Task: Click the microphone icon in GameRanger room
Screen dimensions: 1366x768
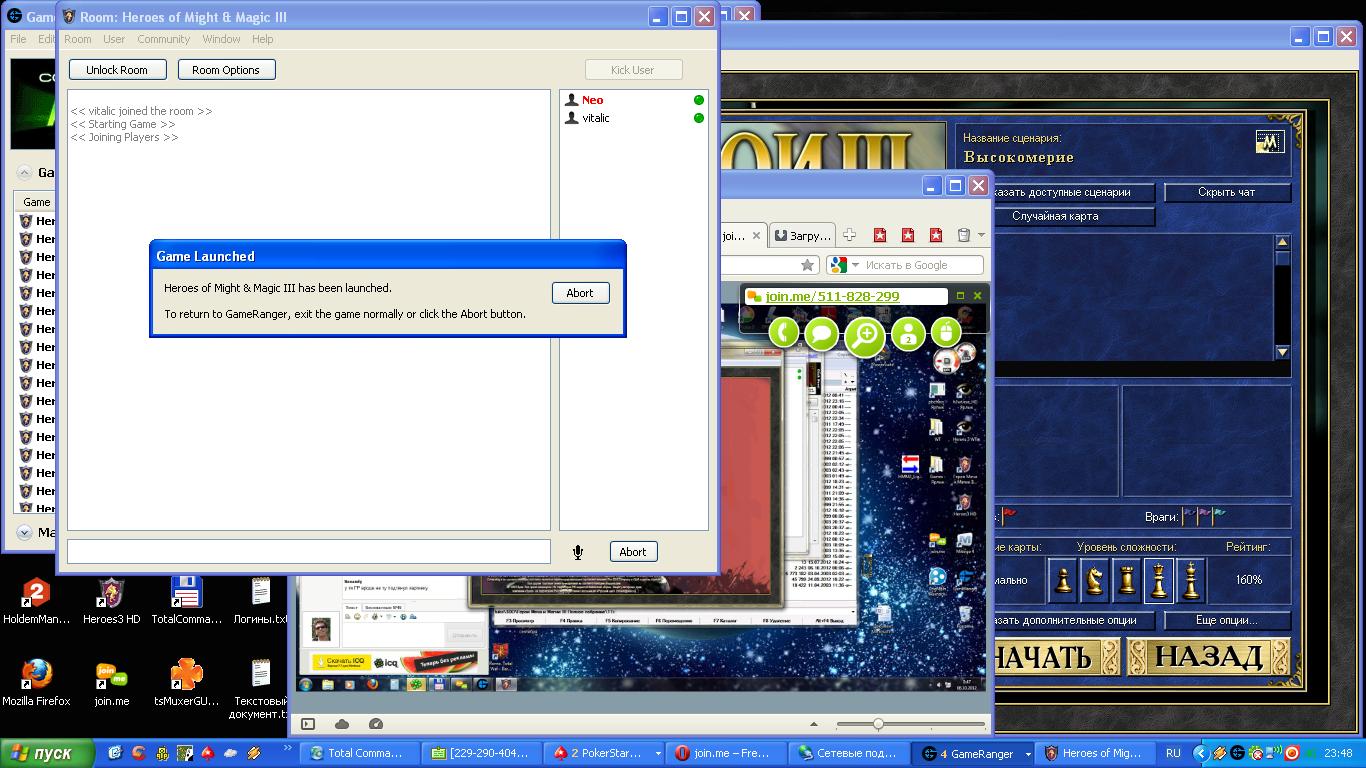Action: tap(578, 552)
